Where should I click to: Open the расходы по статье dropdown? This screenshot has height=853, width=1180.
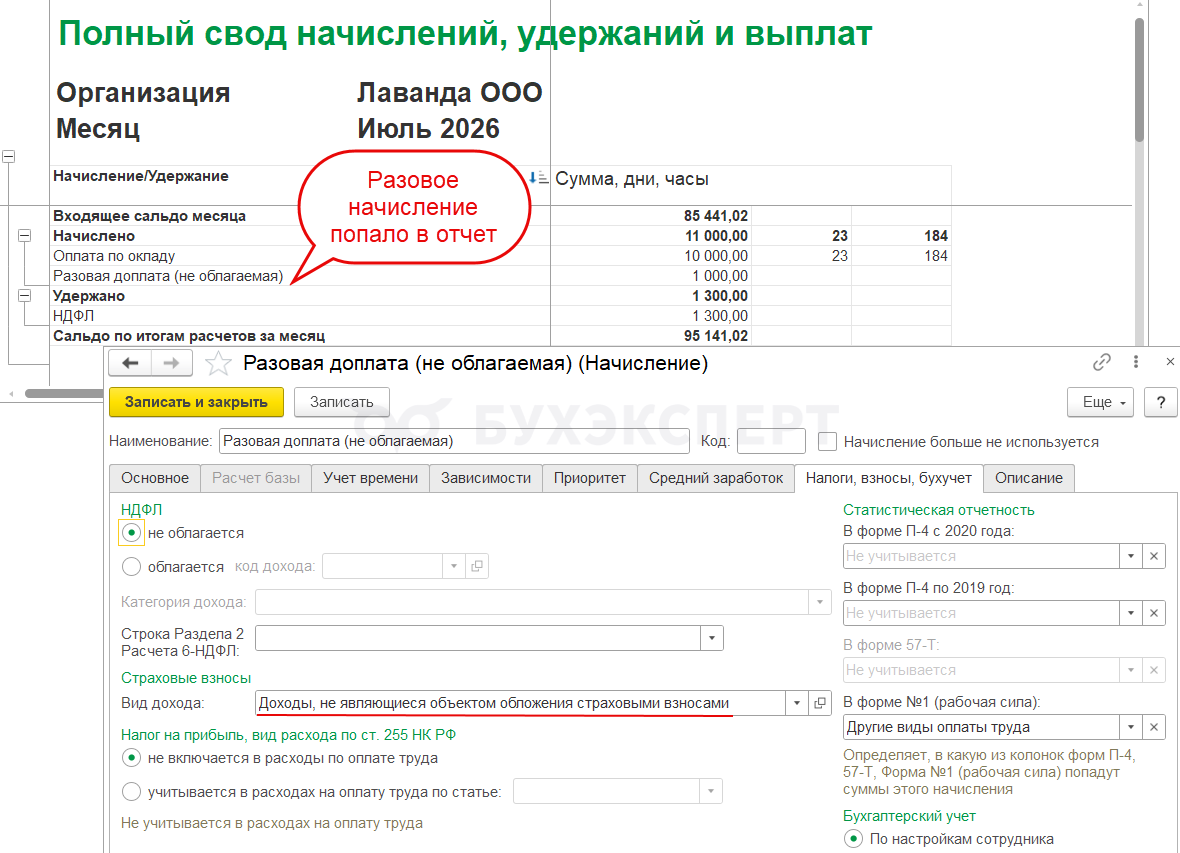(711, 791)
